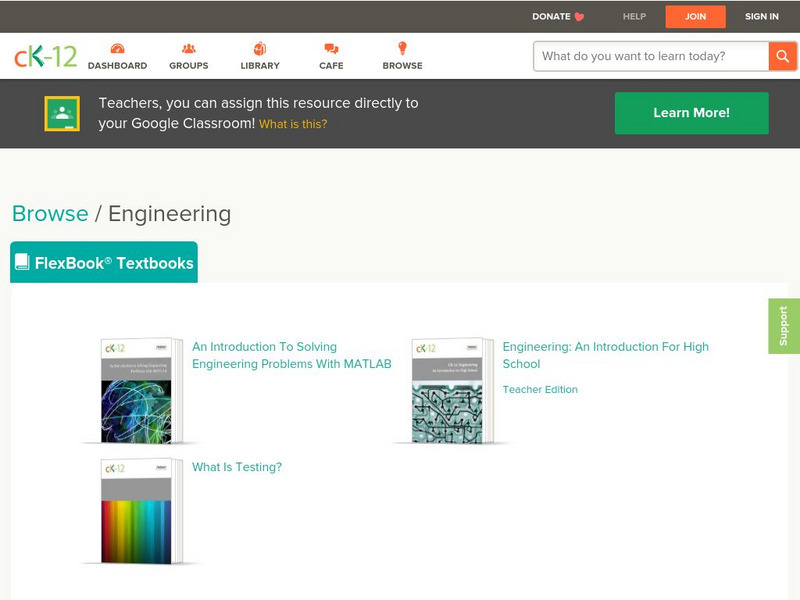Open the Help menu item
800x600 pixels.
tap(634, 16)
